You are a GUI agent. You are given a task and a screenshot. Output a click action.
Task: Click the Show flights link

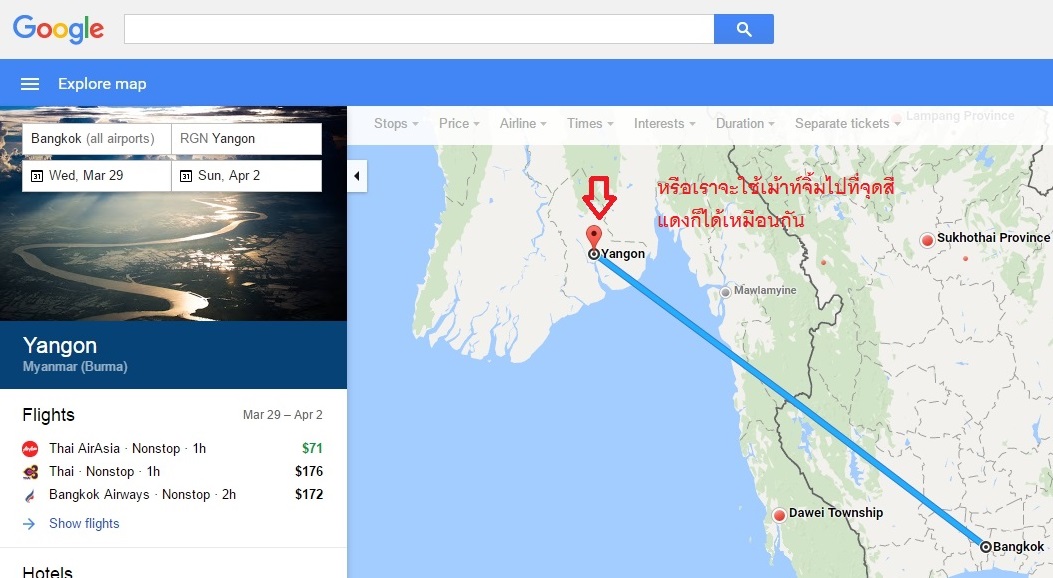84,524
